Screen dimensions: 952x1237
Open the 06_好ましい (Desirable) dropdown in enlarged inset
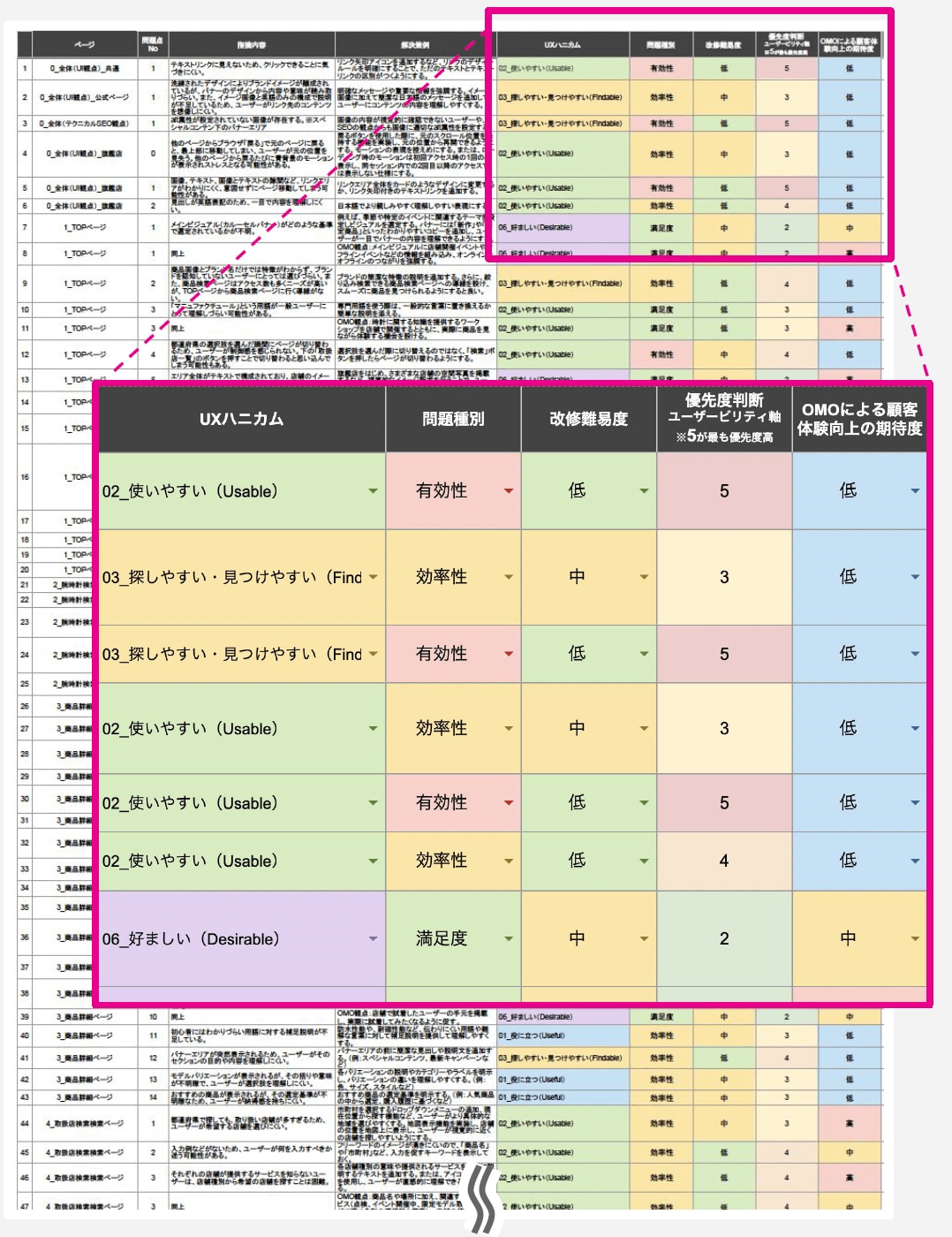click(x=373, y=938)
